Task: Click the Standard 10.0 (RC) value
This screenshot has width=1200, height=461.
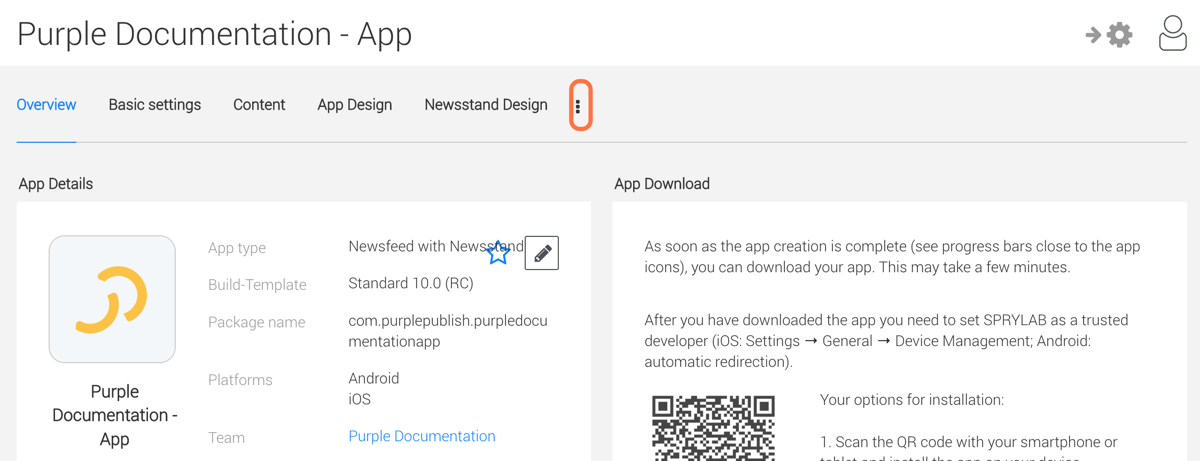Action: [411, 283]
